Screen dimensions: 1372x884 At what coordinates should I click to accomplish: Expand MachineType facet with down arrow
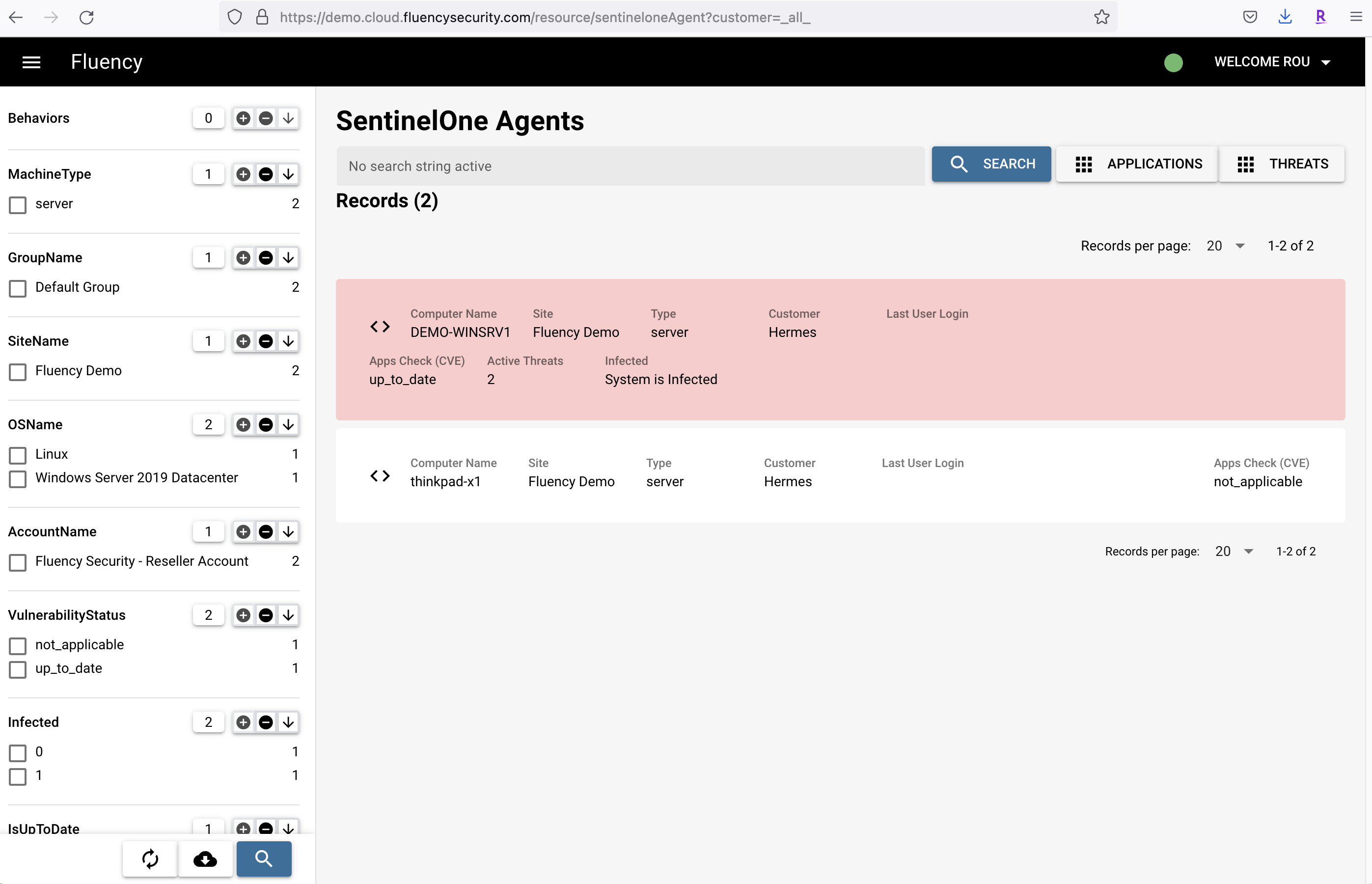[288, 174]
